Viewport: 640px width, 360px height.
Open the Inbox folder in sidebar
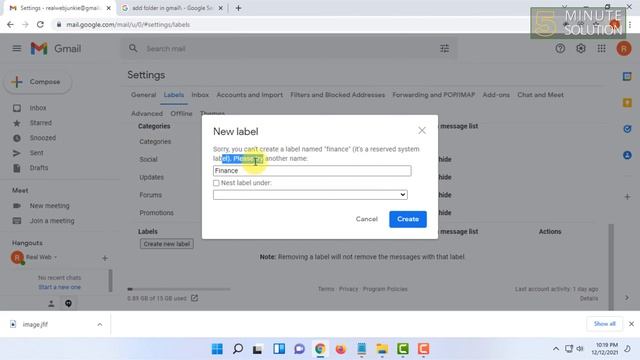coord(38,108)
